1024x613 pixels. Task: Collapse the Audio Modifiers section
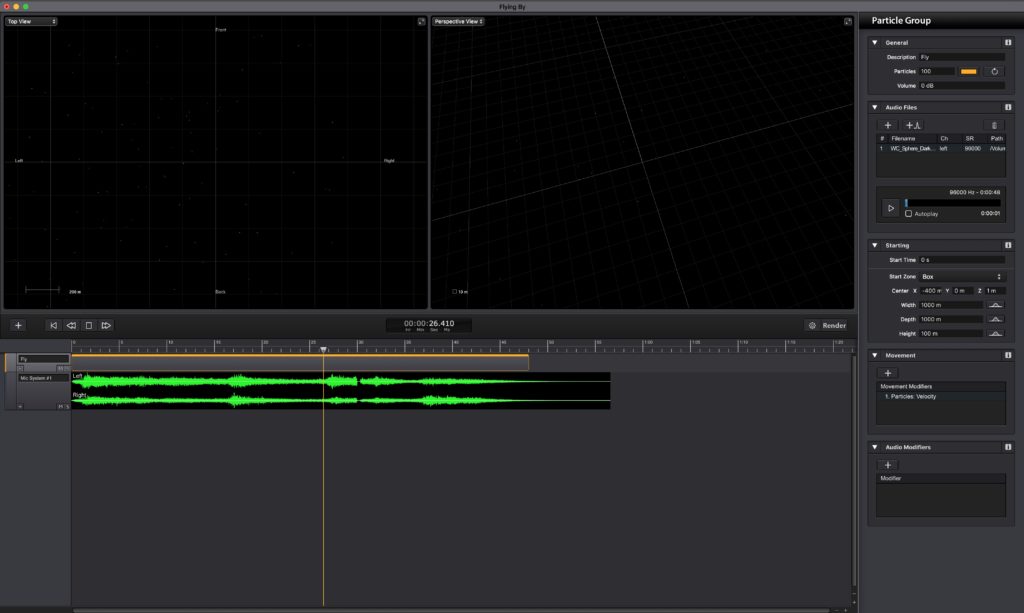874,447
